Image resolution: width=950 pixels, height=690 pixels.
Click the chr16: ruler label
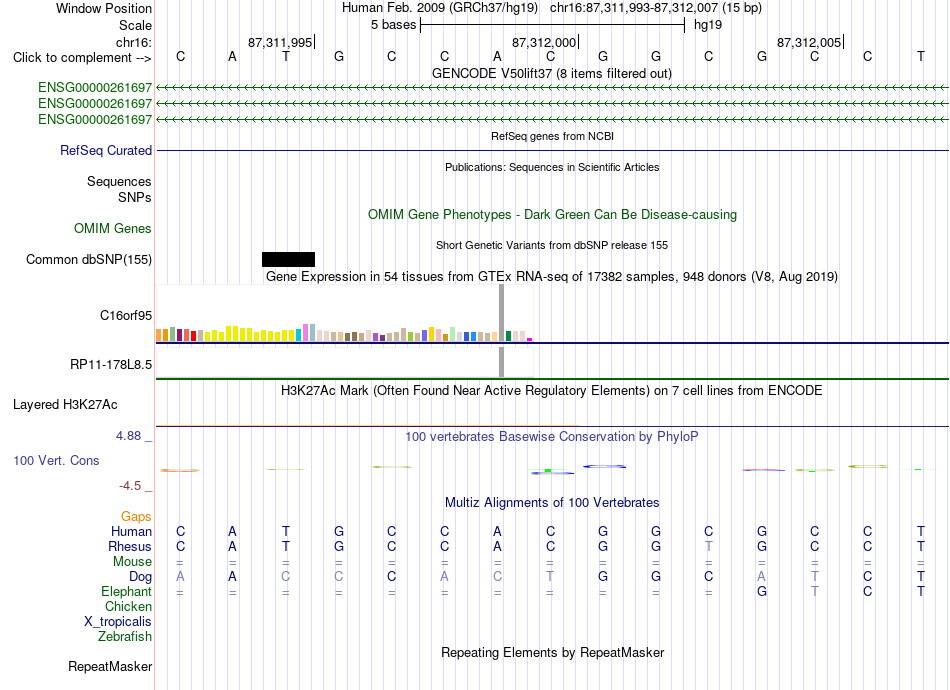134,42
